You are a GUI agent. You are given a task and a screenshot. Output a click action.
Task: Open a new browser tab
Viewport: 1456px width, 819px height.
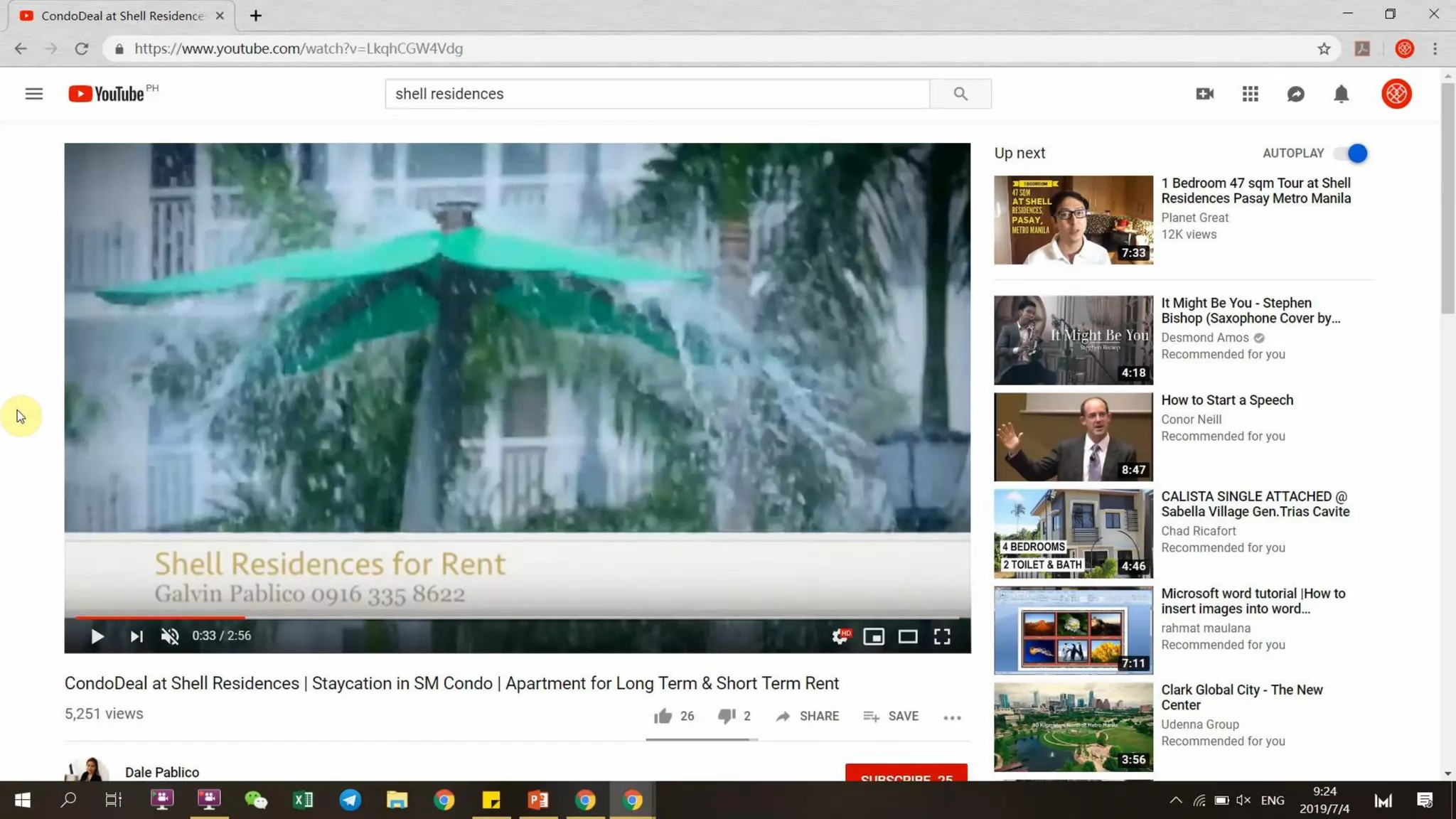coord(256,16)
